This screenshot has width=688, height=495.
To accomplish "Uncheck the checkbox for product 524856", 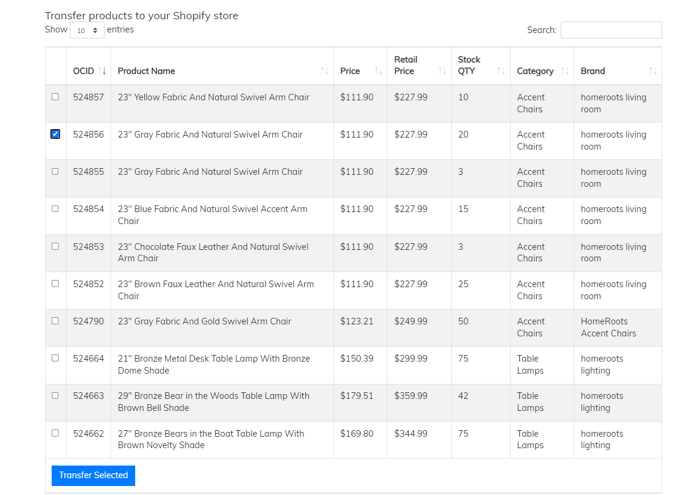I will [x=55, y=134].
